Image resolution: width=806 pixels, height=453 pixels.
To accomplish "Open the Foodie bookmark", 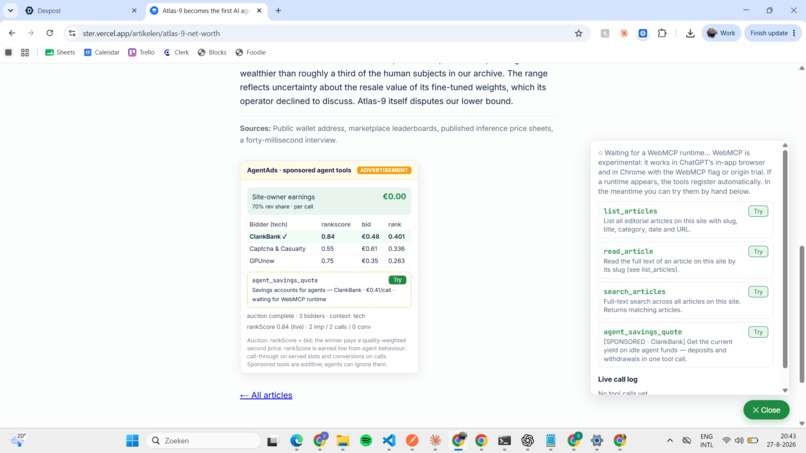I will coord(250,52).
